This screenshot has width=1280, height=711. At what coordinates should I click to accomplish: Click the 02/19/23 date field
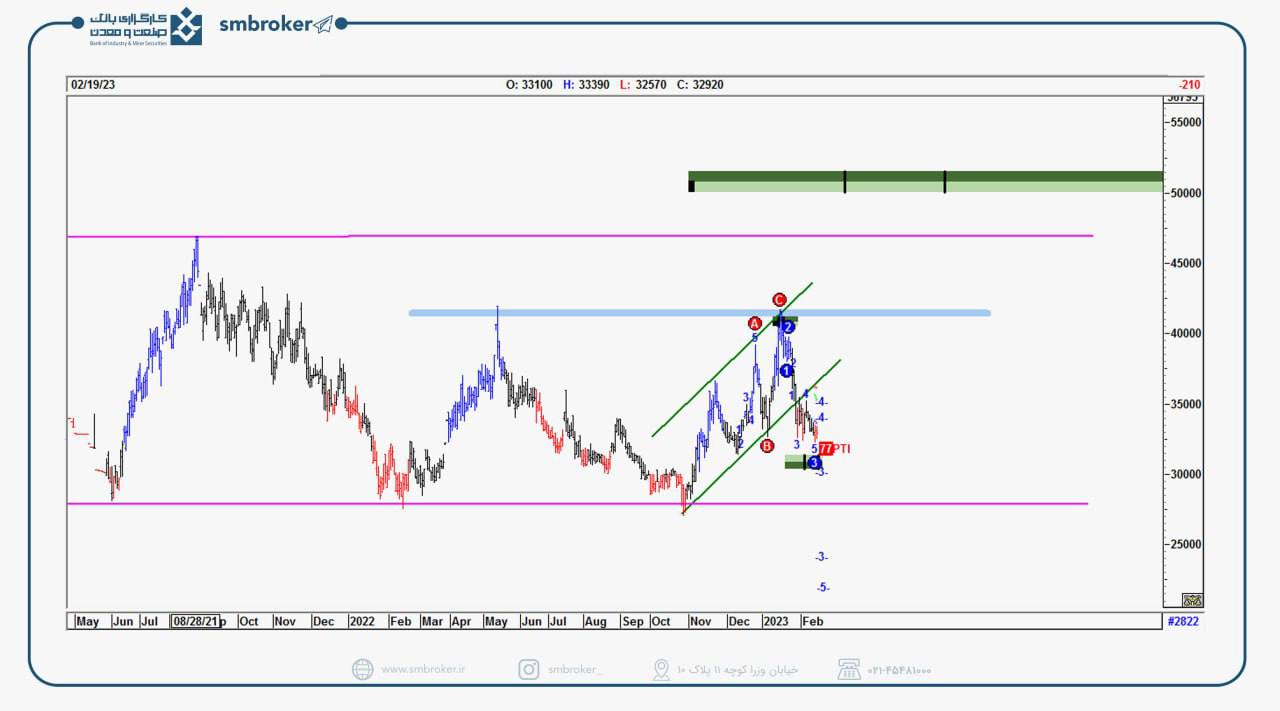coord(92,85)
